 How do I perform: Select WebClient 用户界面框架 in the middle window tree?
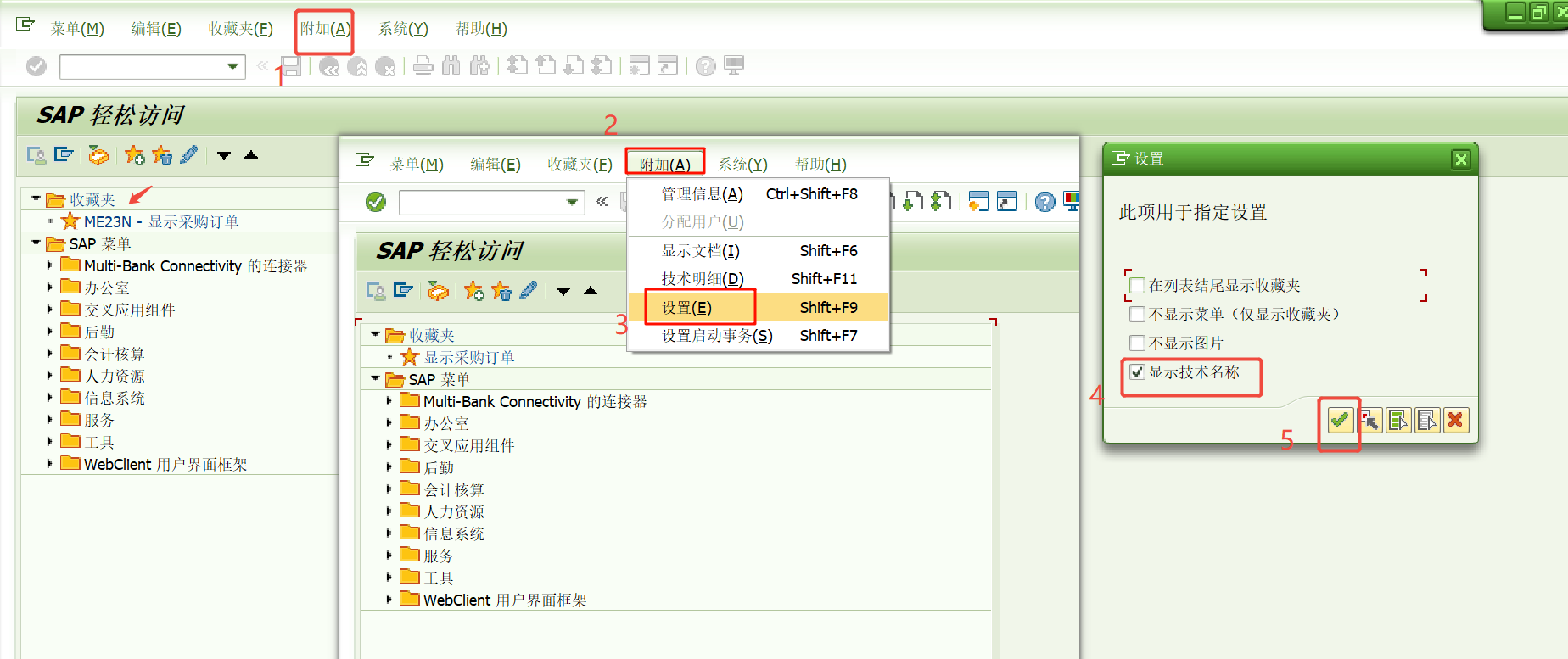click(505, 600)
